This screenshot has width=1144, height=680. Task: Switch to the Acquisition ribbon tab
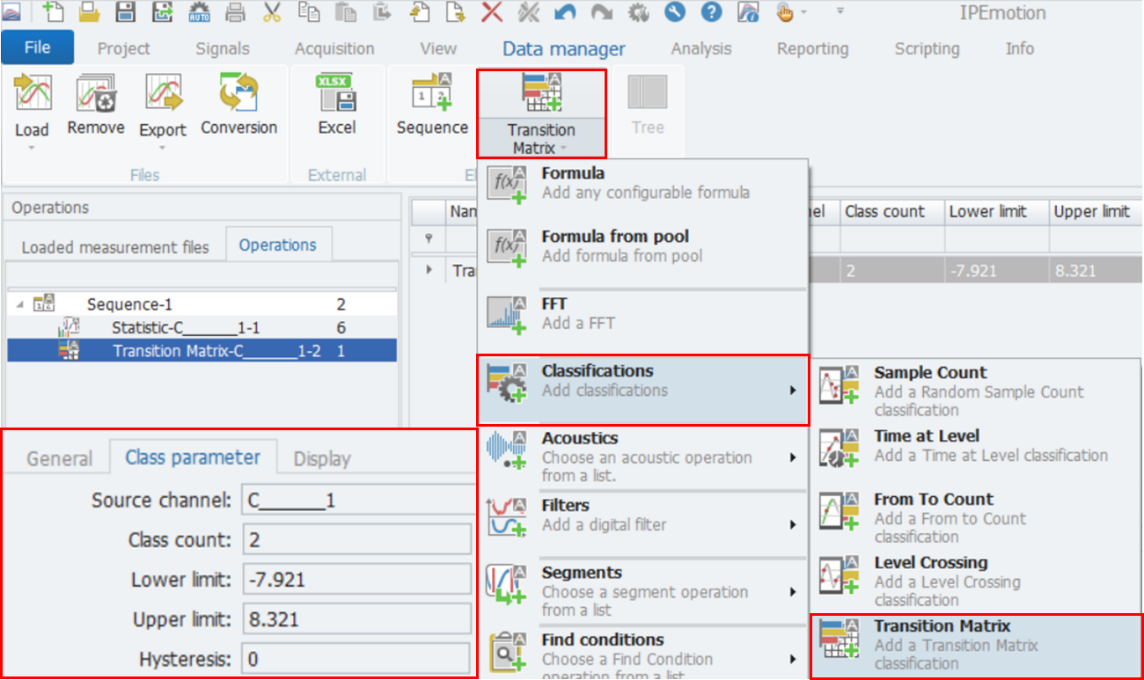tap(334, 48)
